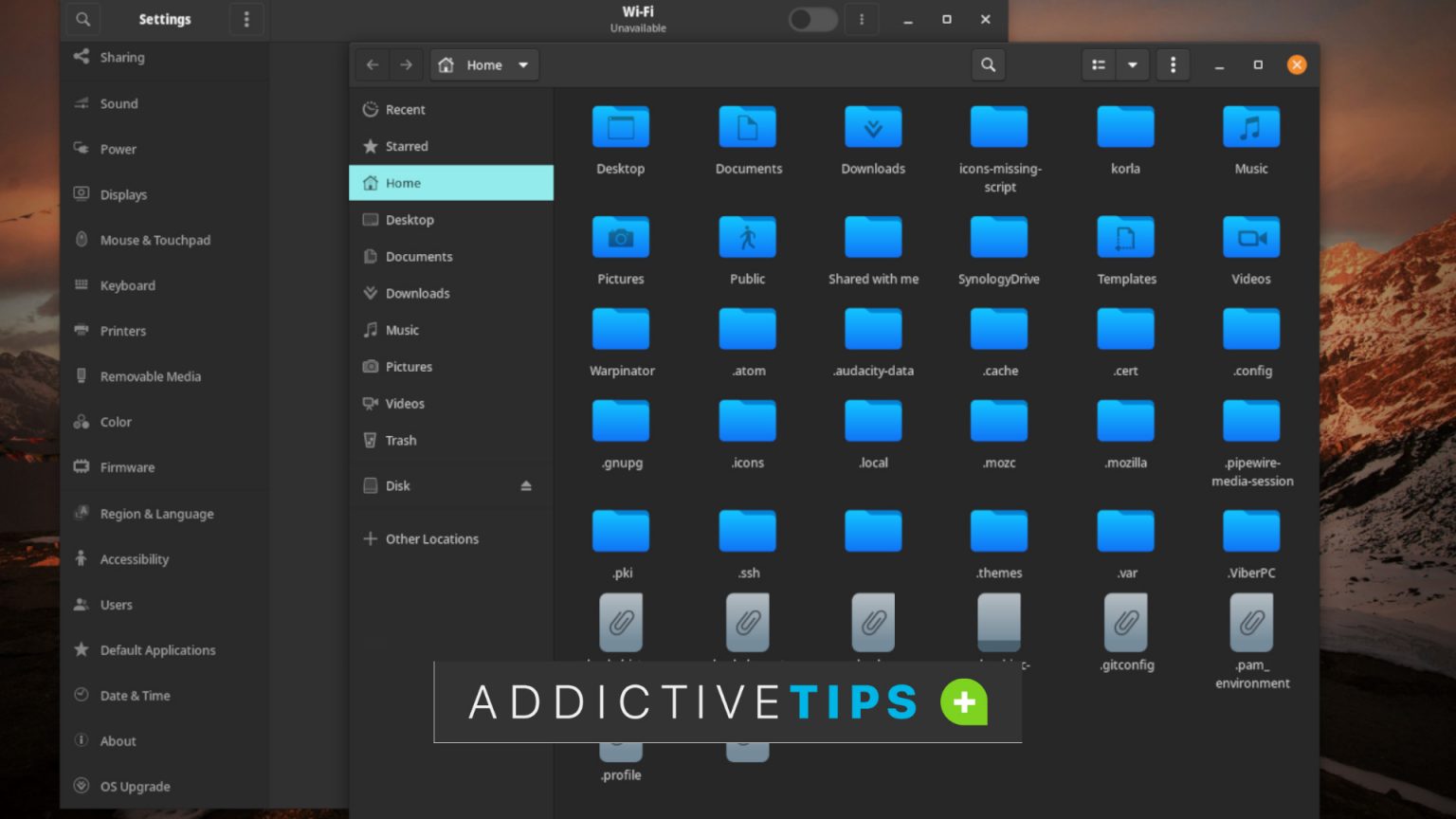This screenshot has width=1456, height=819.
Task: Click Starred in the file manager sidebar
Action: [x=406, y=146]
